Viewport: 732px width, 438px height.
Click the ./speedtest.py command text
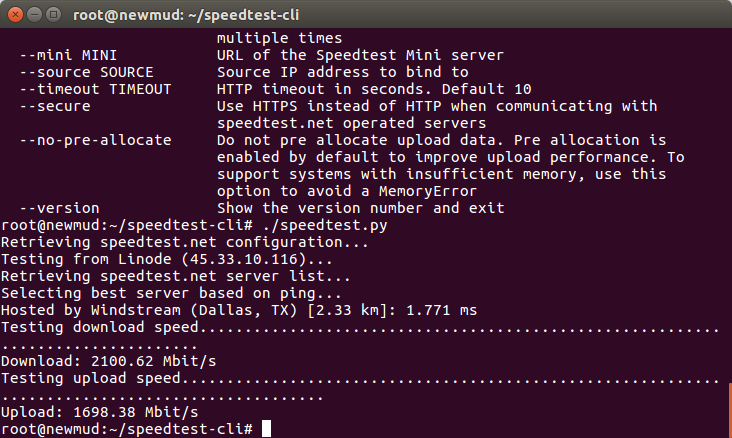click(324, 225)
